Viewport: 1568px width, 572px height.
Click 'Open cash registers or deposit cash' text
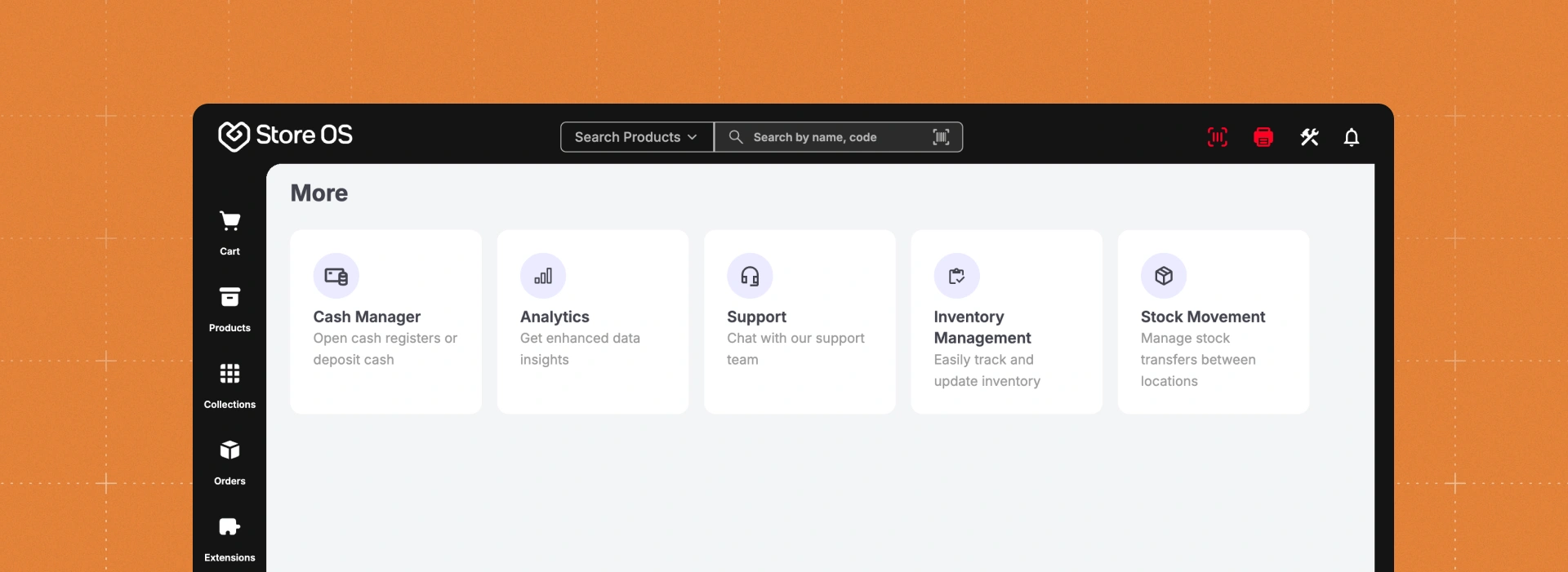385,349
